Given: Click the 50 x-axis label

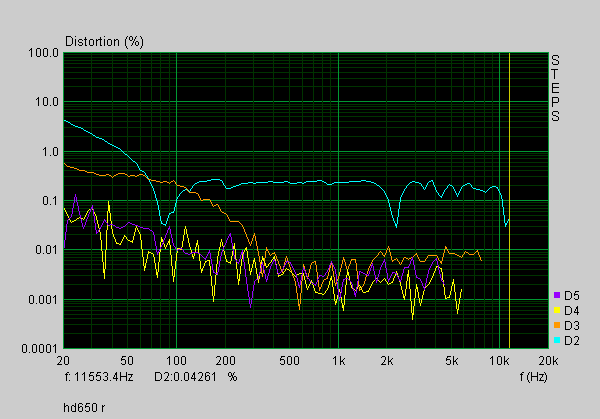Looking at the screenshot, I should coord(127,360).
